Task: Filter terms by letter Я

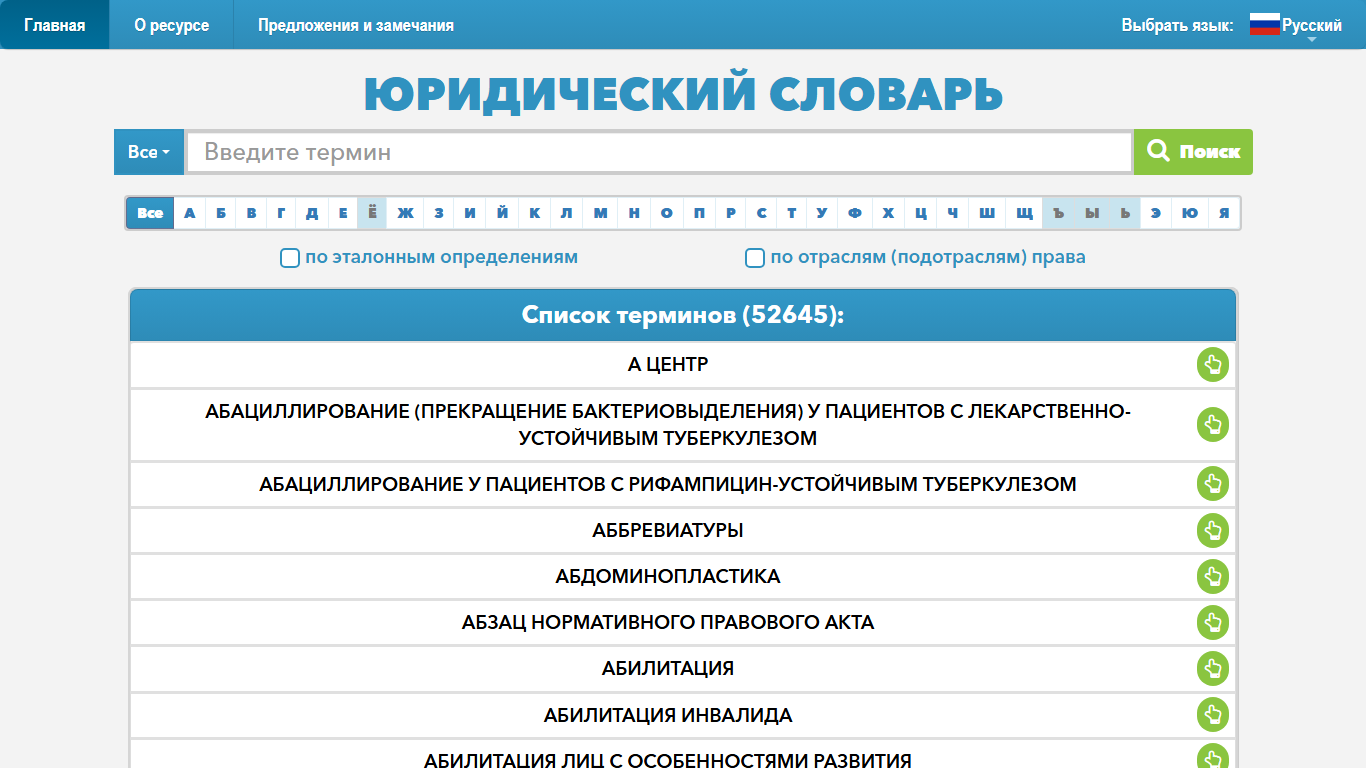Action: coord(1224,213)
